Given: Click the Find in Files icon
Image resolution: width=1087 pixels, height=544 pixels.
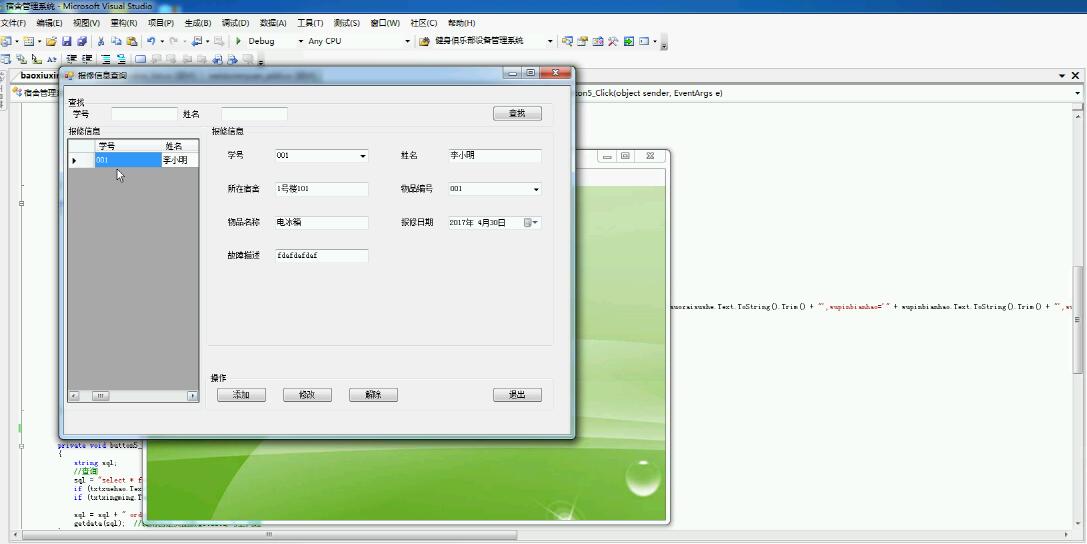Looking at the screenshot, I should coord(424,41).
